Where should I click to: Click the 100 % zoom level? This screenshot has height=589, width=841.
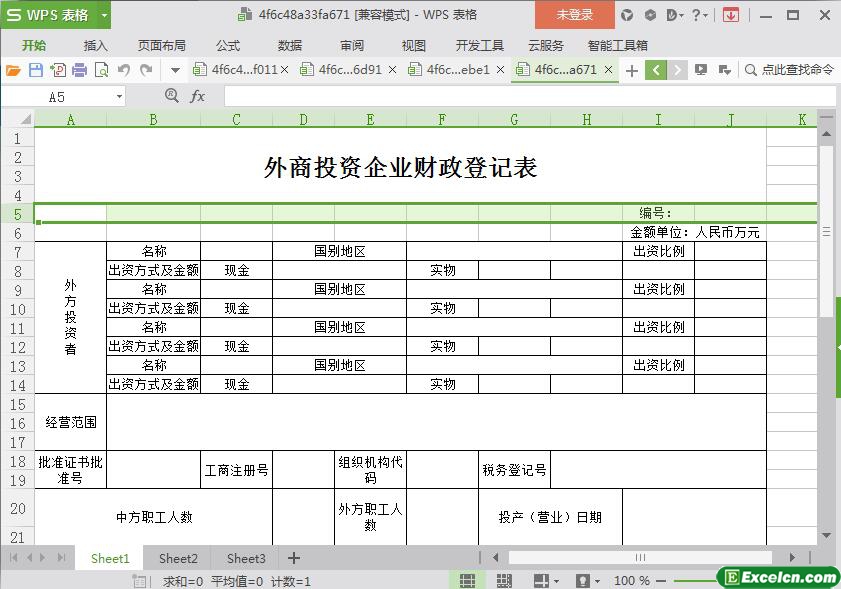[632, 581]
